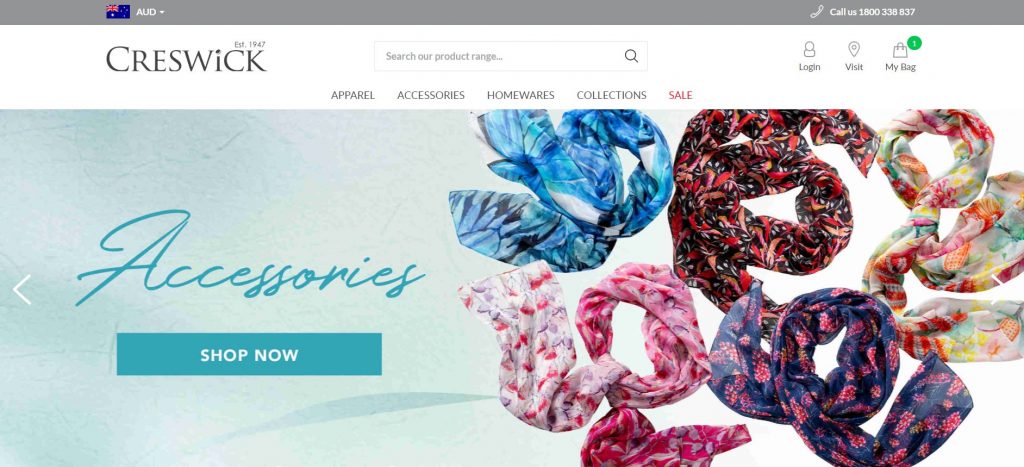Open the Homewares menu

click(520, 95)
